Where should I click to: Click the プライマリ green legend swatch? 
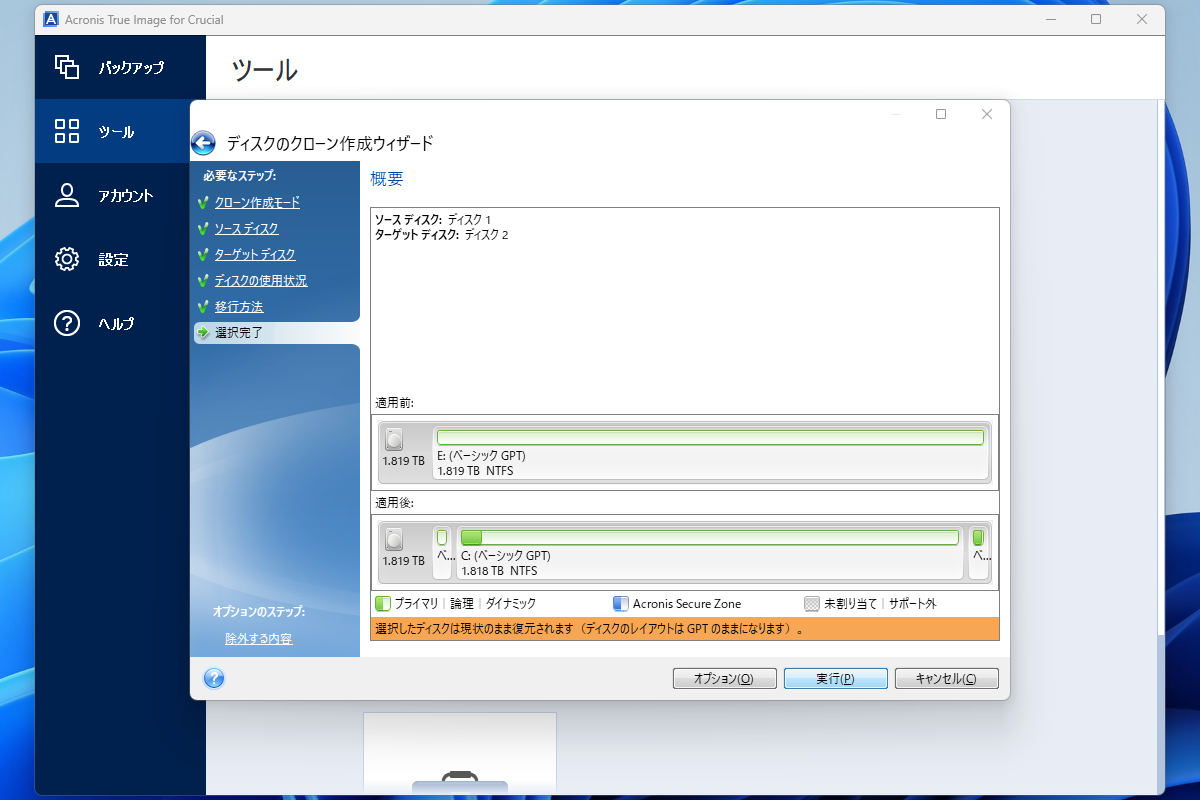383,604
